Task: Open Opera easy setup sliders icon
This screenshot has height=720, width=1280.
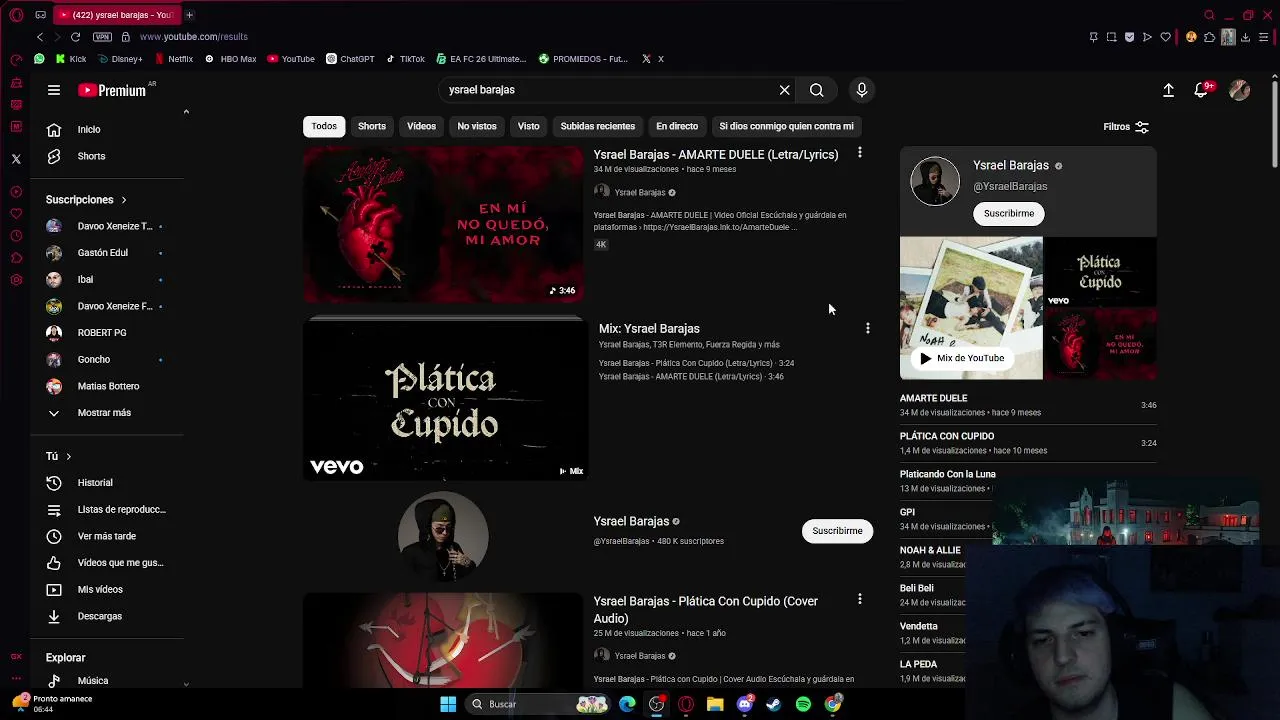Action: 1265,37
